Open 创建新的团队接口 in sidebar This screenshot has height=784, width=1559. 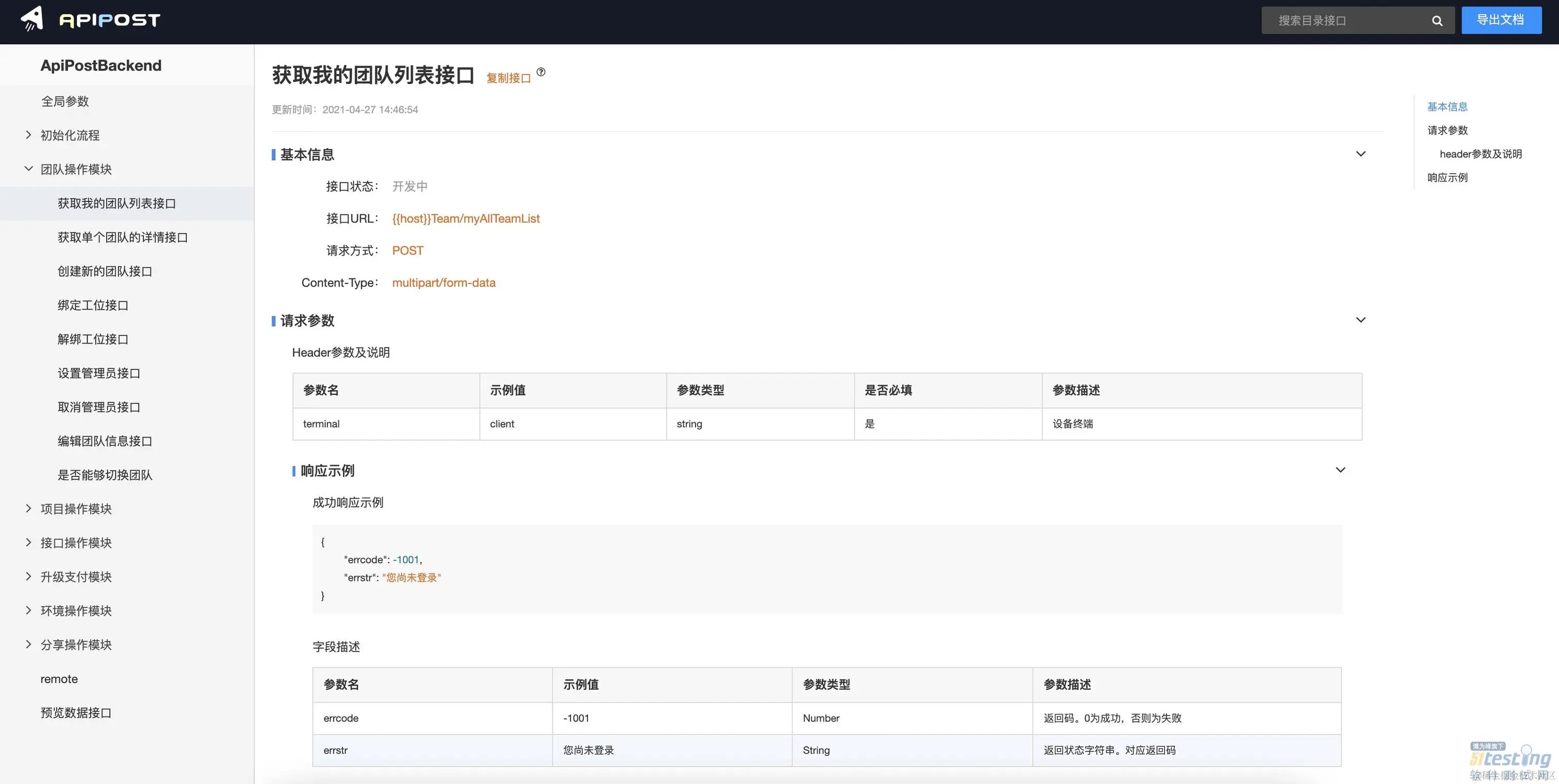(105, 271)
